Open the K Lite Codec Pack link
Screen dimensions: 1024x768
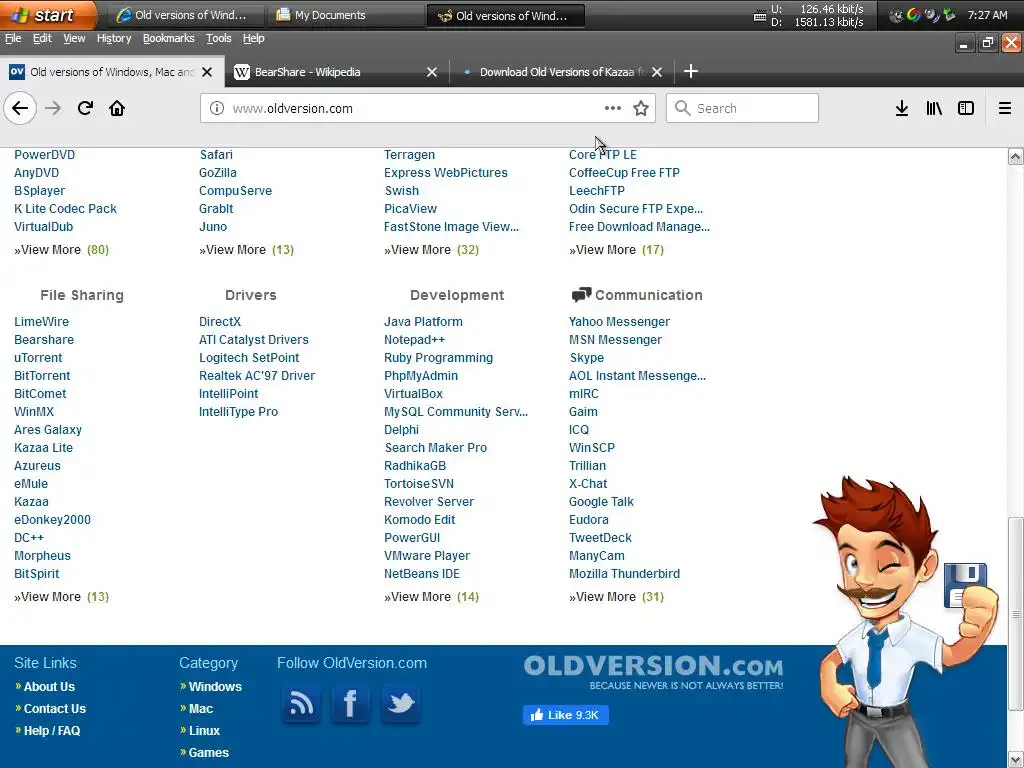(x=65, y=209)
